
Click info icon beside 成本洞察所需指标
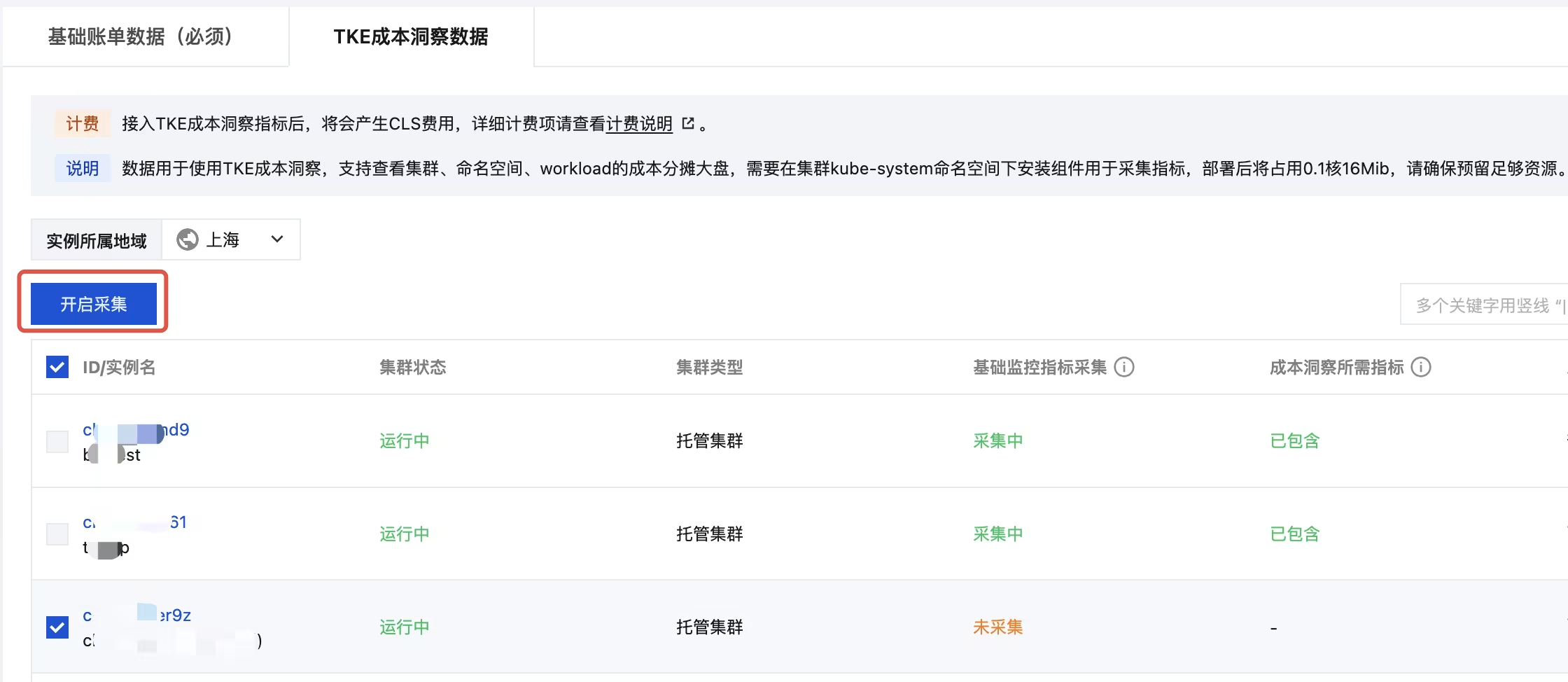(x=1421, y=367)
